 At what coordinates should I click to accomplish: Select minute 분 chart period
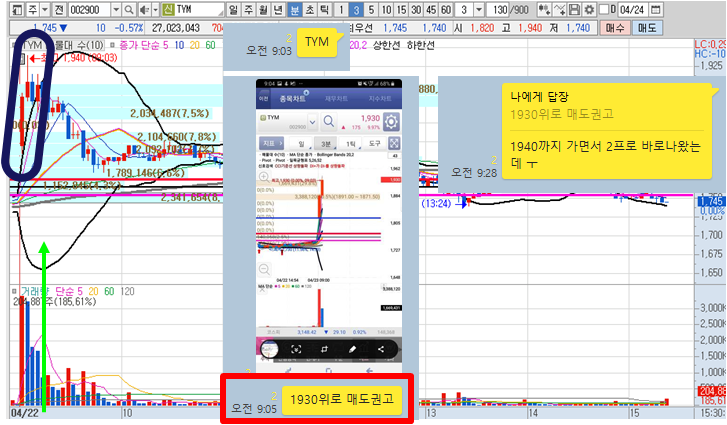pyautogui.click(x=294, y=9)
